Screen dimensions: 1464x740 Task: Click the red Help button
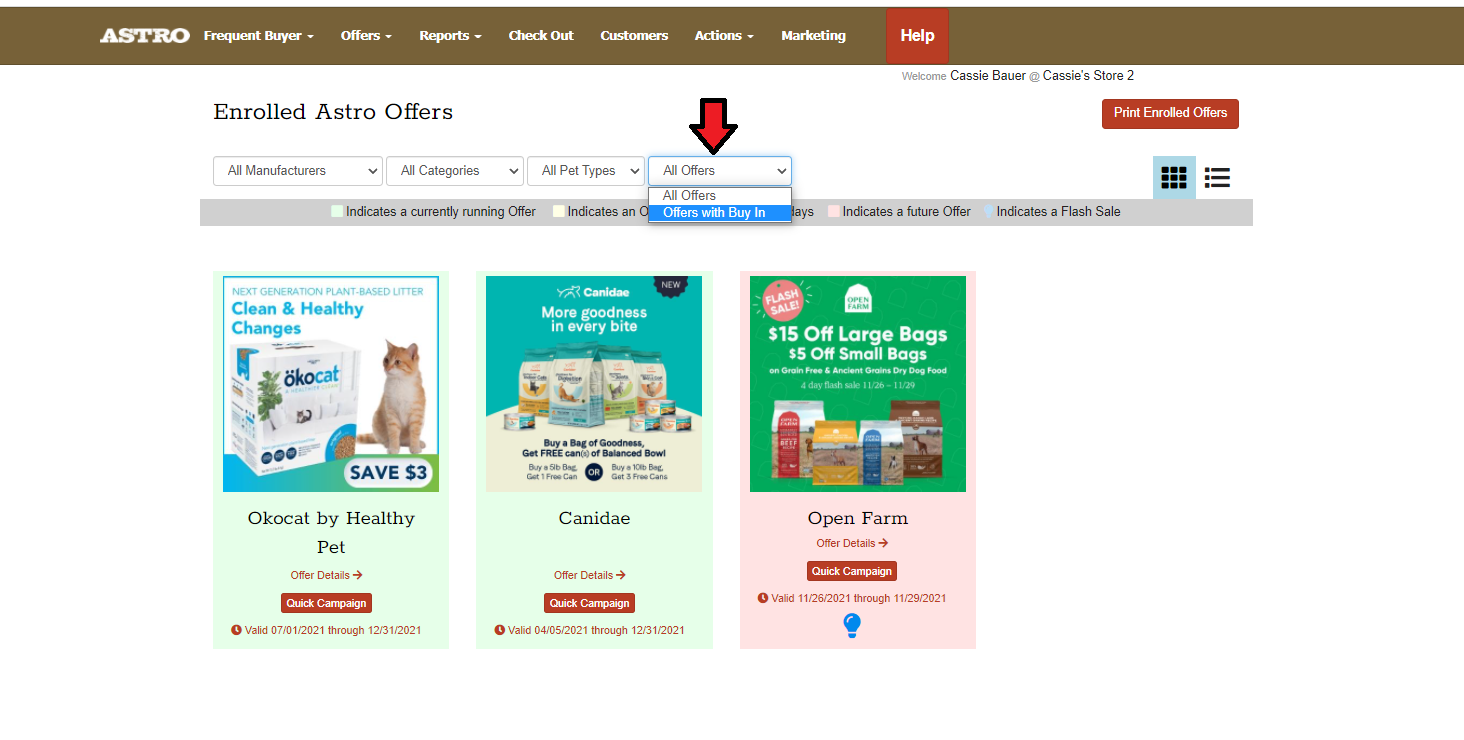917,36
